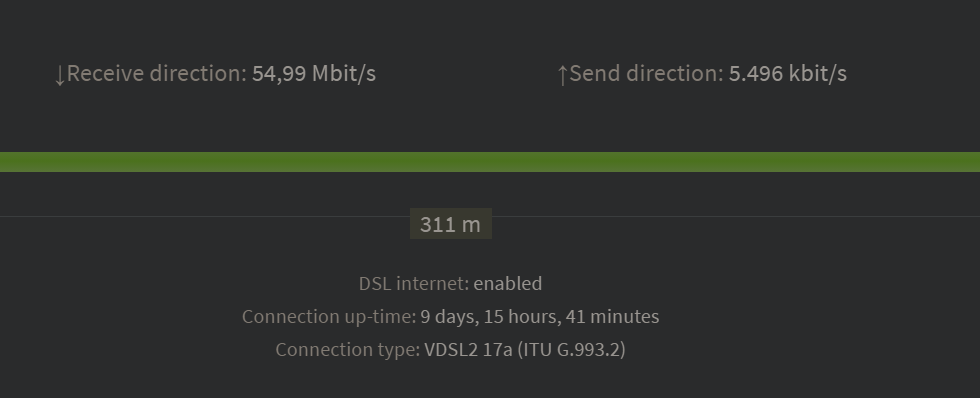980x398 pixels.
Task: Click the 41 minutes part of the up-time
Action: pyautogui.click(x=612, y=317)
